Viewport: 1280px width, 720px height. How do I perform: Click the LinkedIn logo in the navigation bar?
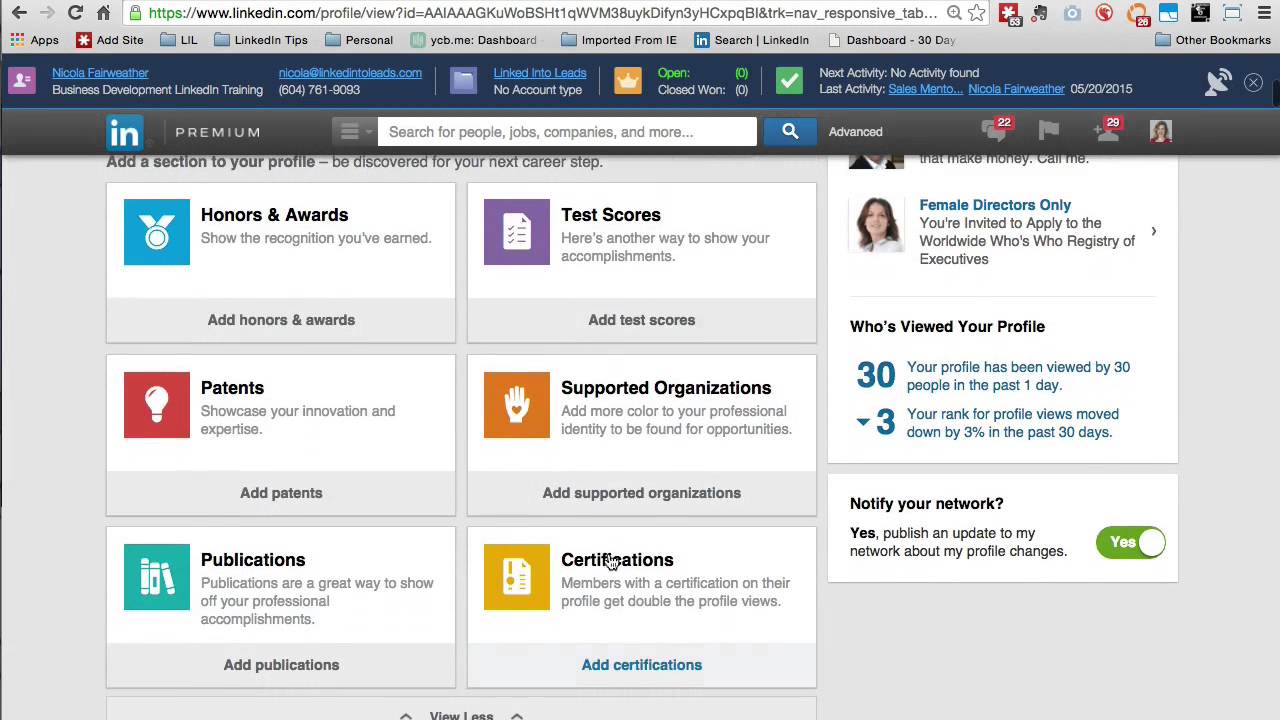(x=125, y=132)
